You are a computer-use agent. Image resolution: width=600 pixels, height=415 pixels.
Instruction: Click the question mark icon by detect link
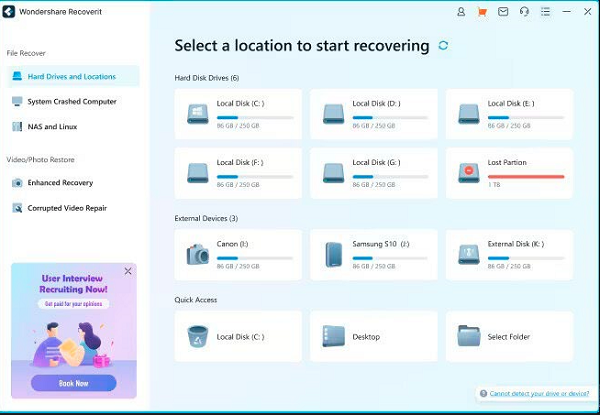pyautogui.click(x=483, y=393)
